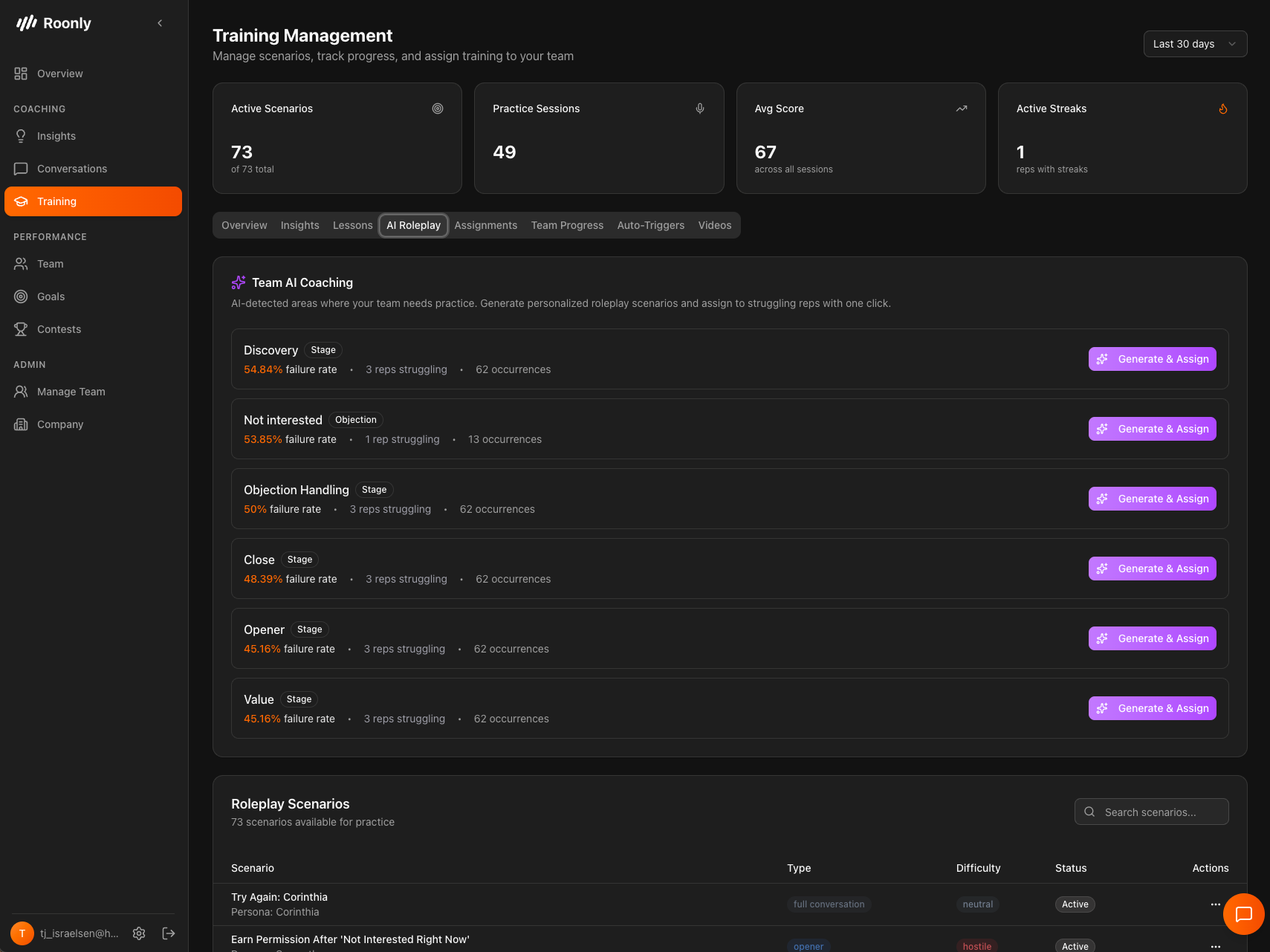Screen dimensions: 1270x952
Task: Switch to the Assignments tab
Action: coord(486,225)
